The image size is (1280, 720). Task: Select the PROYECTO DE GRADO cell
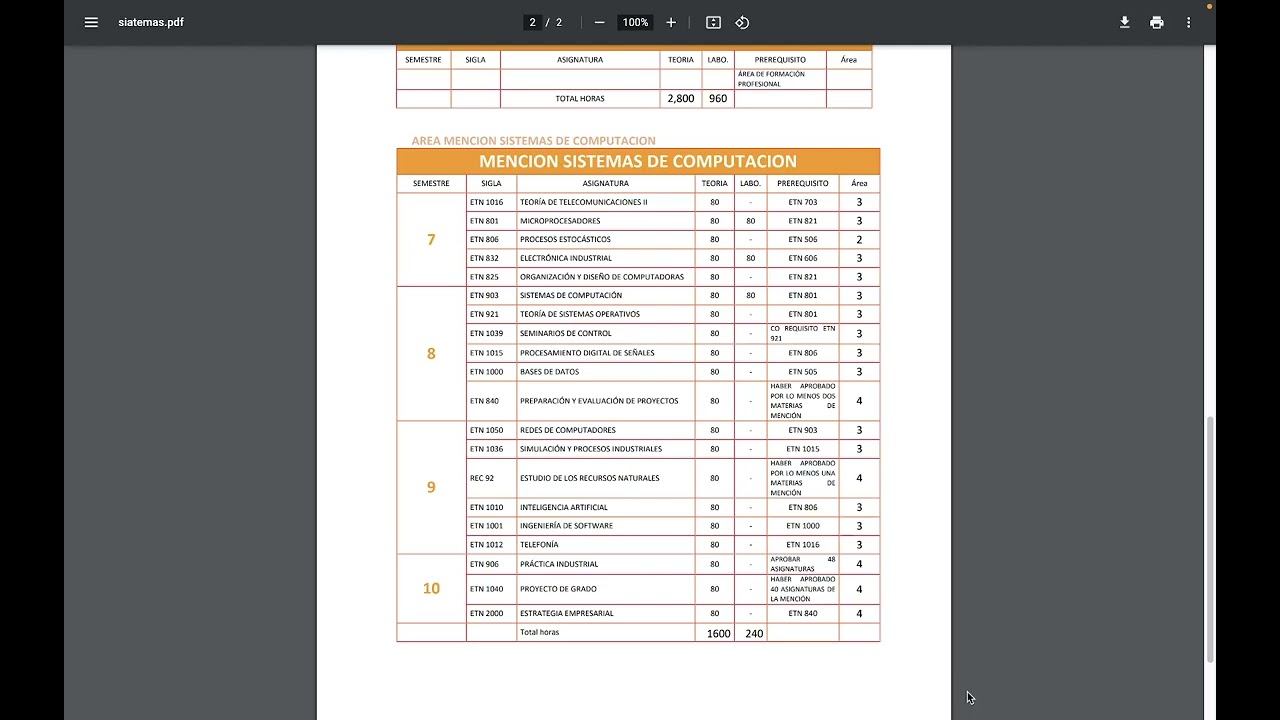(x=605, y=589)
